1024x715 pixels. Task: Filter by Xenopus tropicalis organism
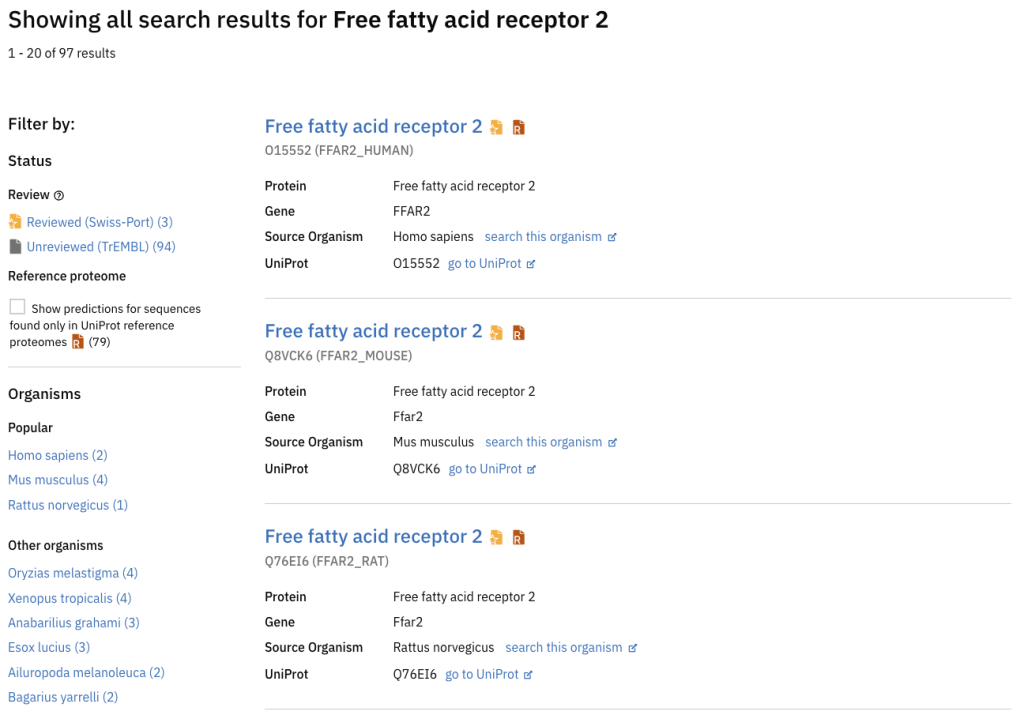[x=69, y=598]
